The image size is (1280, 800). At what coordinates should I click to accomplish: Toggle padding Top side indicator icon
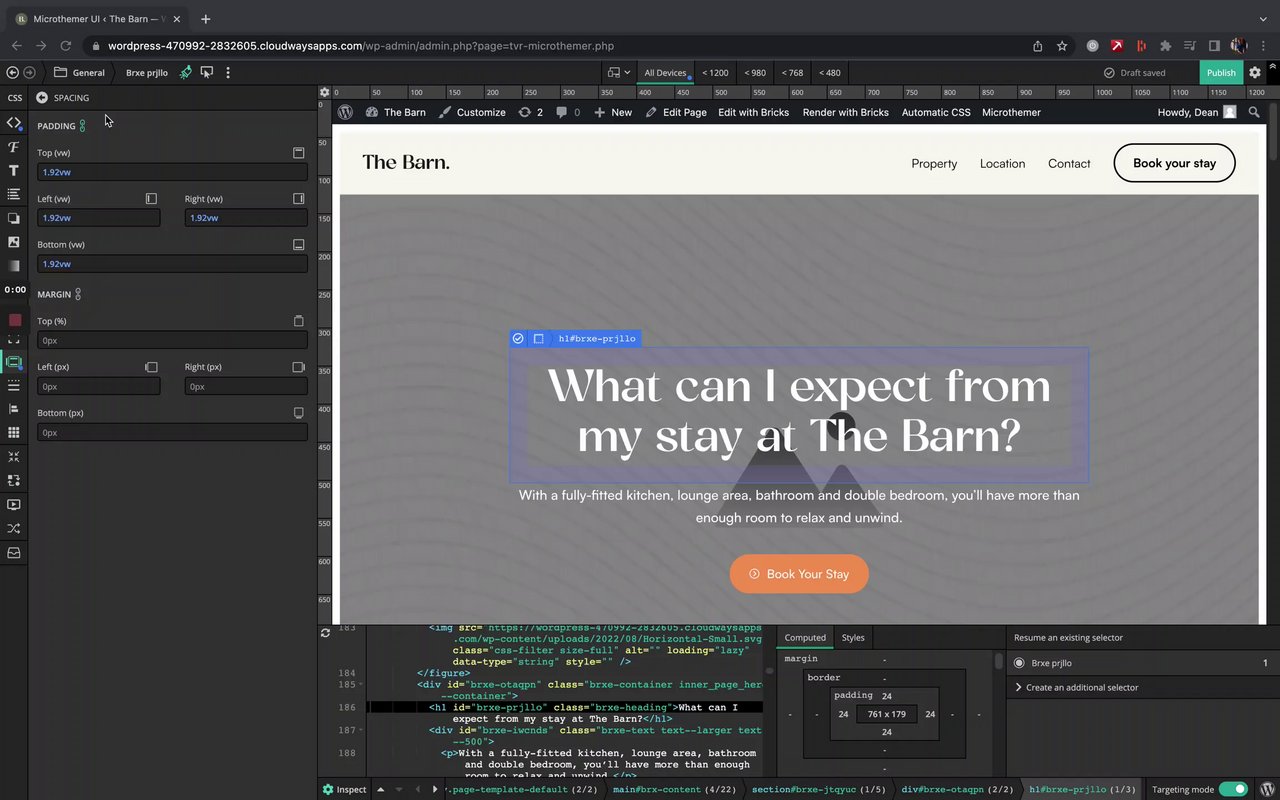[x=298, y=153]
